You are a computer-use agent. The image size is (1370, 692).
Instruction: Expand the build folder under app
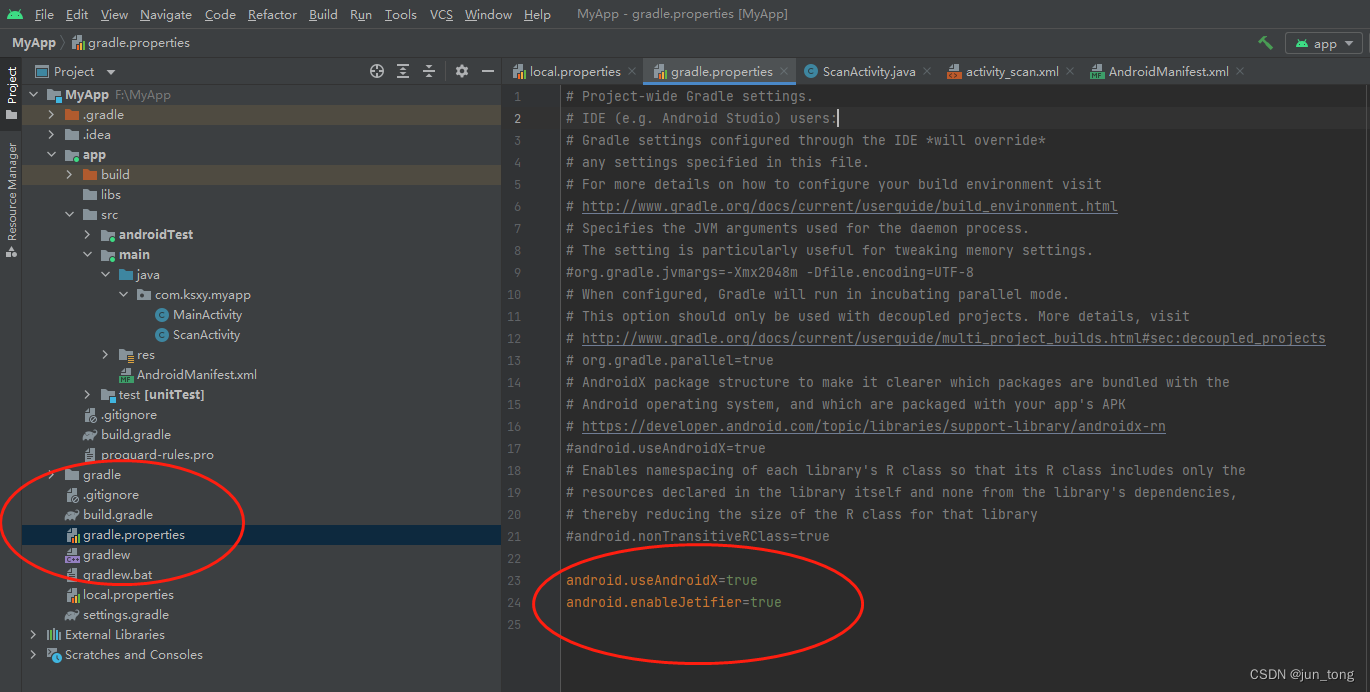click(69, 175)
